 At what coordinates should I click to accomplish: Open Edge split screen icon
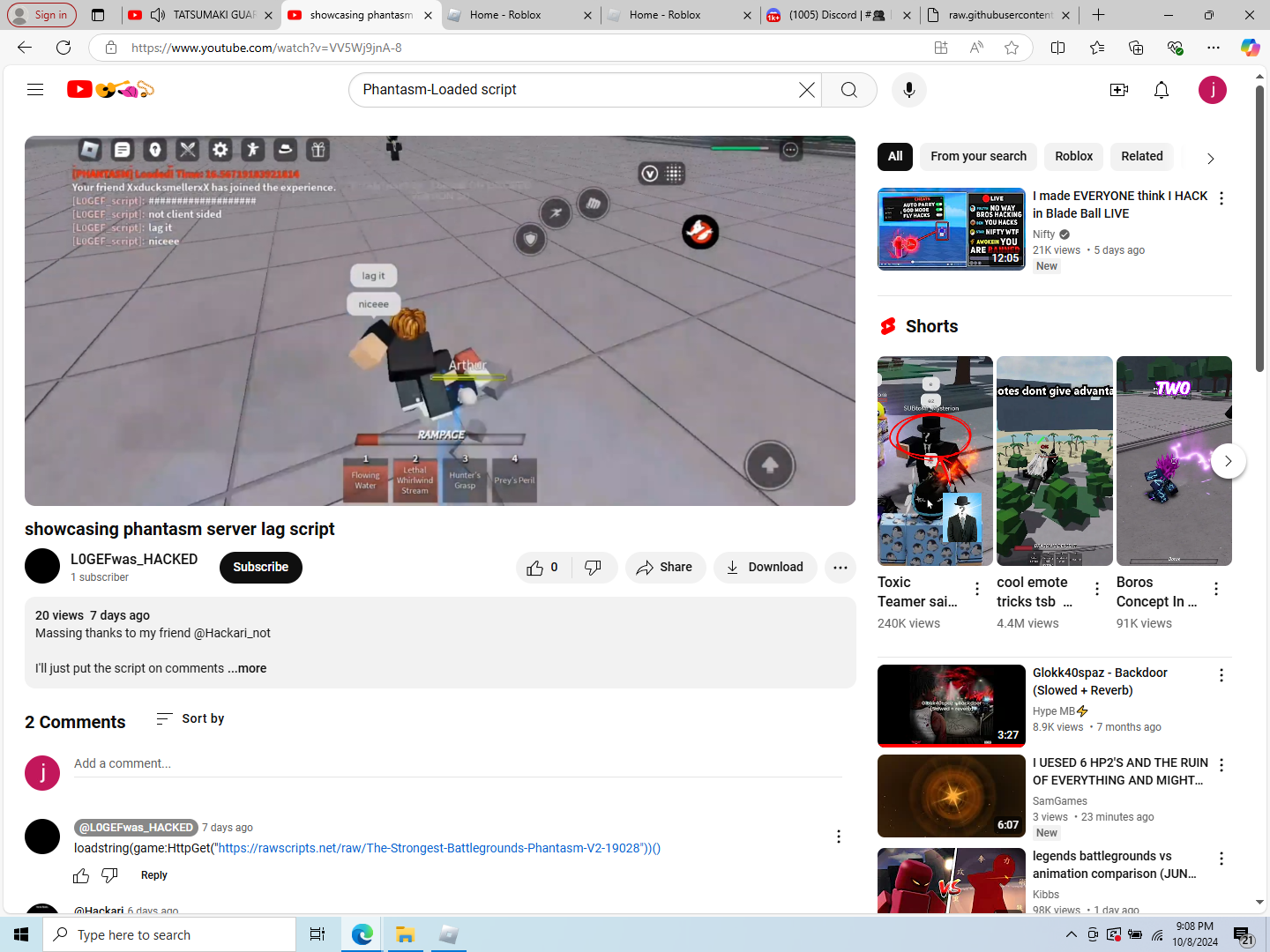point(1058,48)
